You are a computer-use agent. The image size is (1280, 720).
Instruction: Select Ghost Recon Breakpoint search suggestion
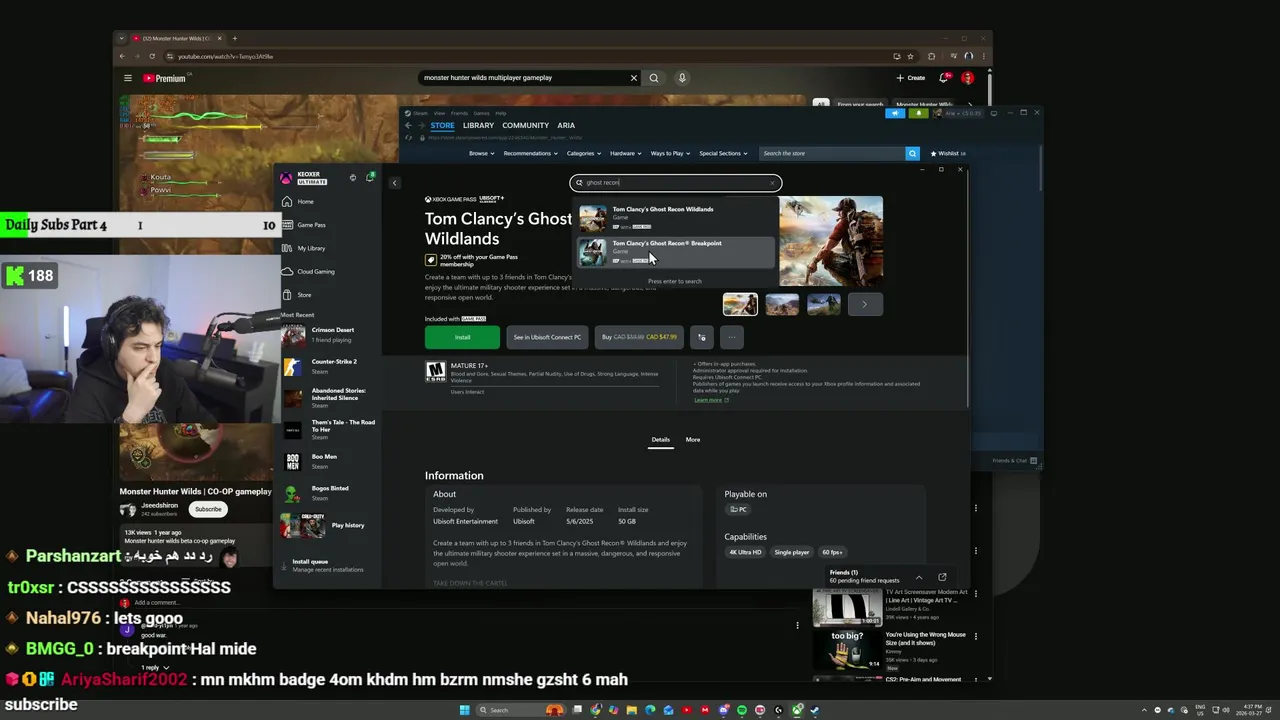tap(676, 252)
